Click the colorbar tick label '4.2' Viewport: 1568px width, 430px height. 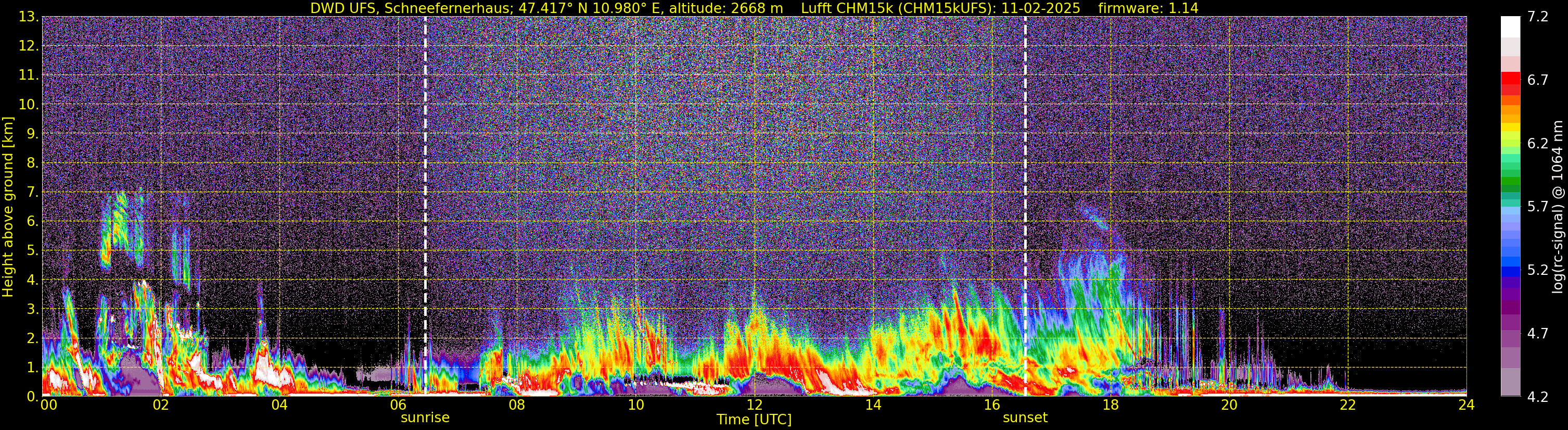tap(1538, 397)
